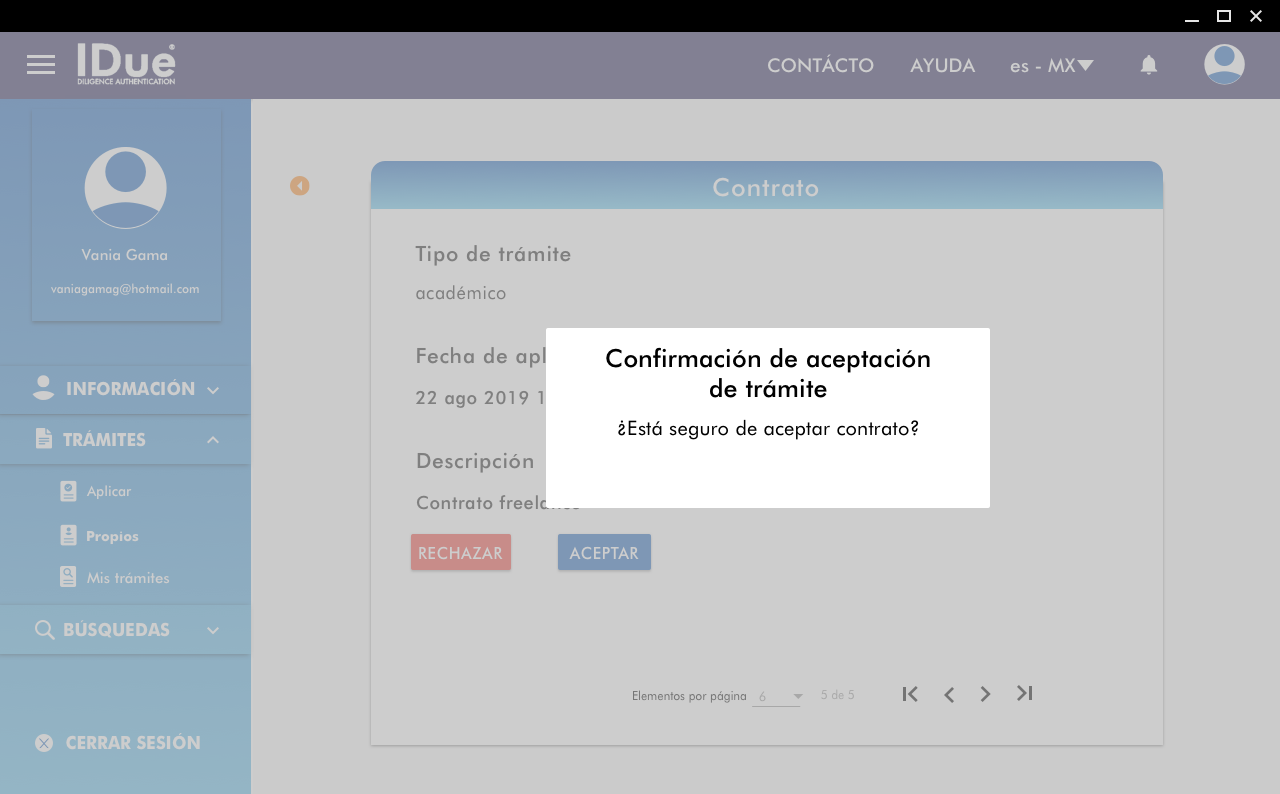
Task: Open Propios in the sidebar
Action: [111, 536]
